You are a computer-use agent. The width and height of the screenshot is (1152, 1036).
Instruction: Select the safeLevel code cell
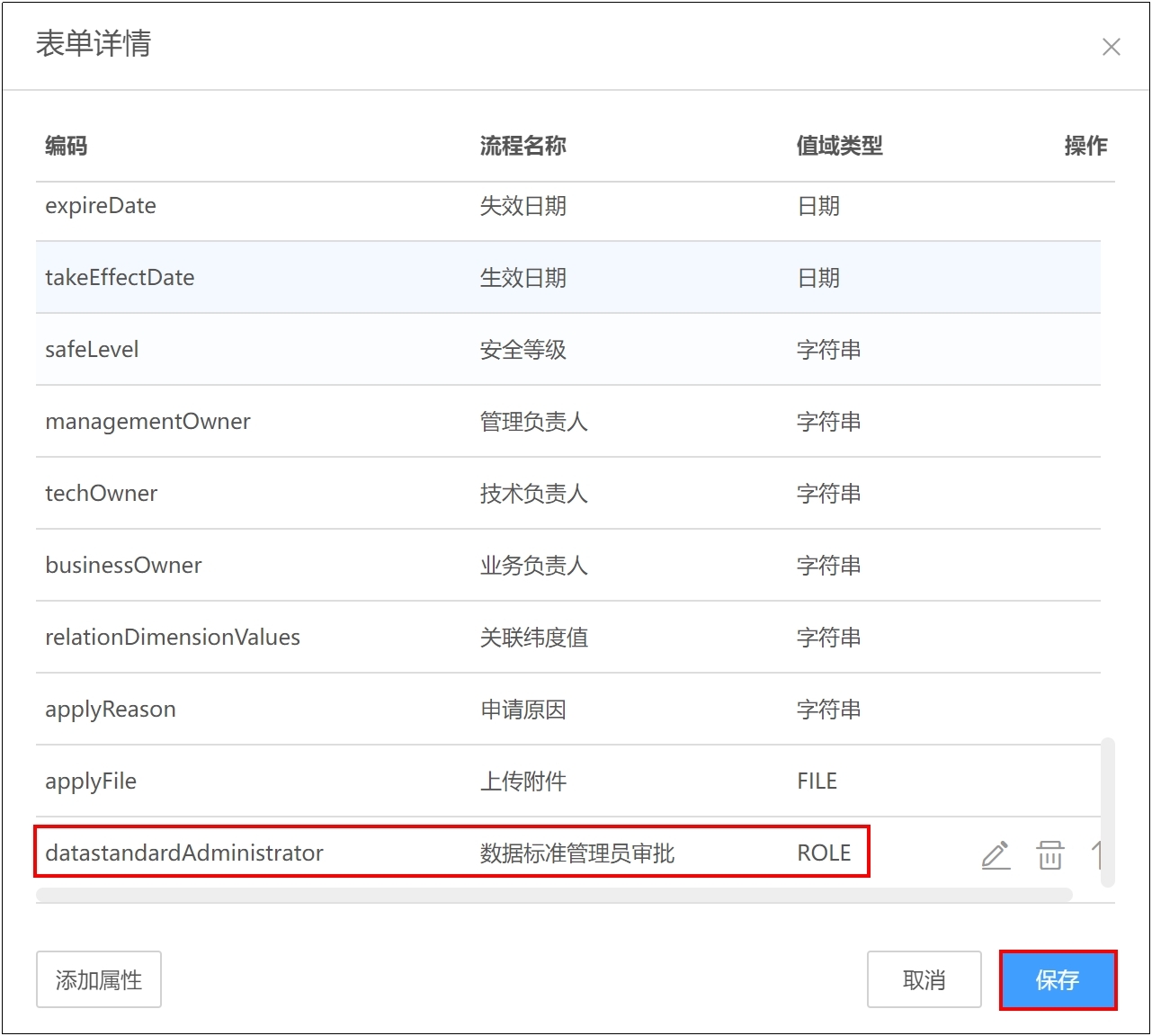click(92, 350)
